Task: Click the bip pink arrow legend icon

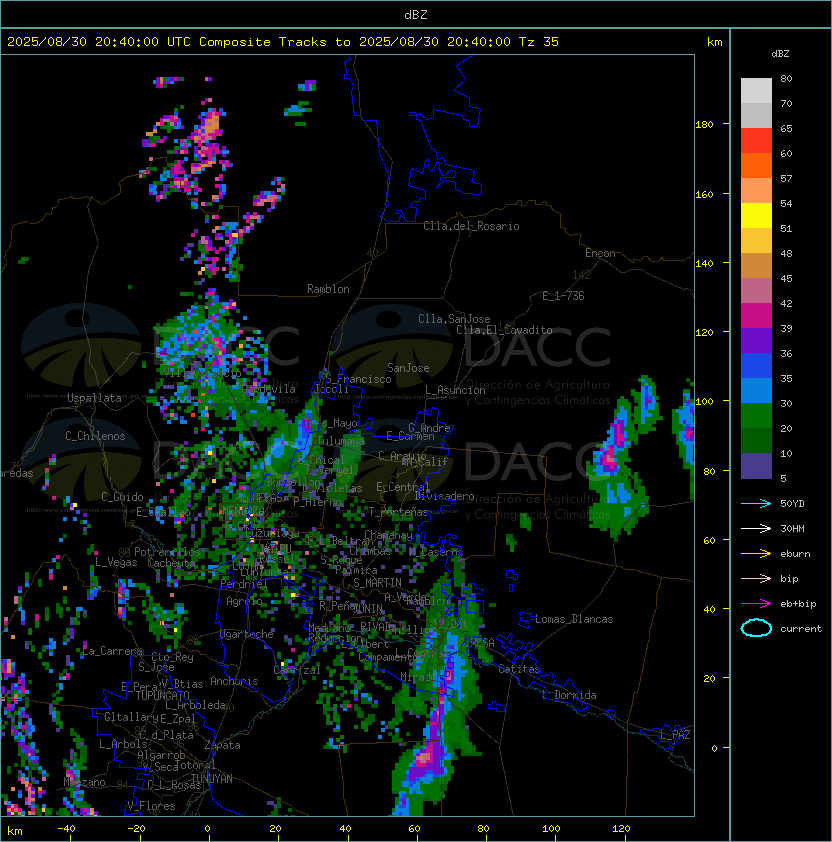Action: (x=756, y=578)
